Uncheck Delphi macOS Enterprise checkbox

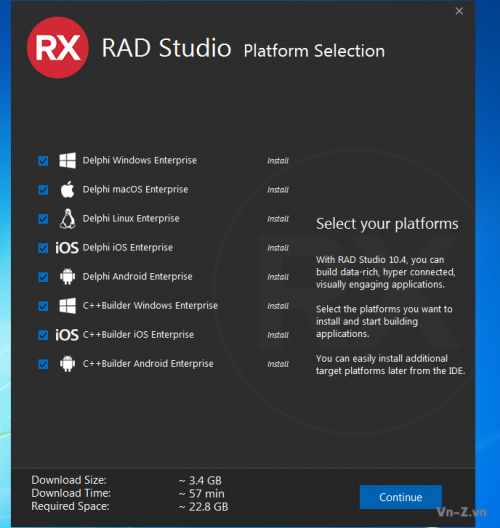coord(43,190)
